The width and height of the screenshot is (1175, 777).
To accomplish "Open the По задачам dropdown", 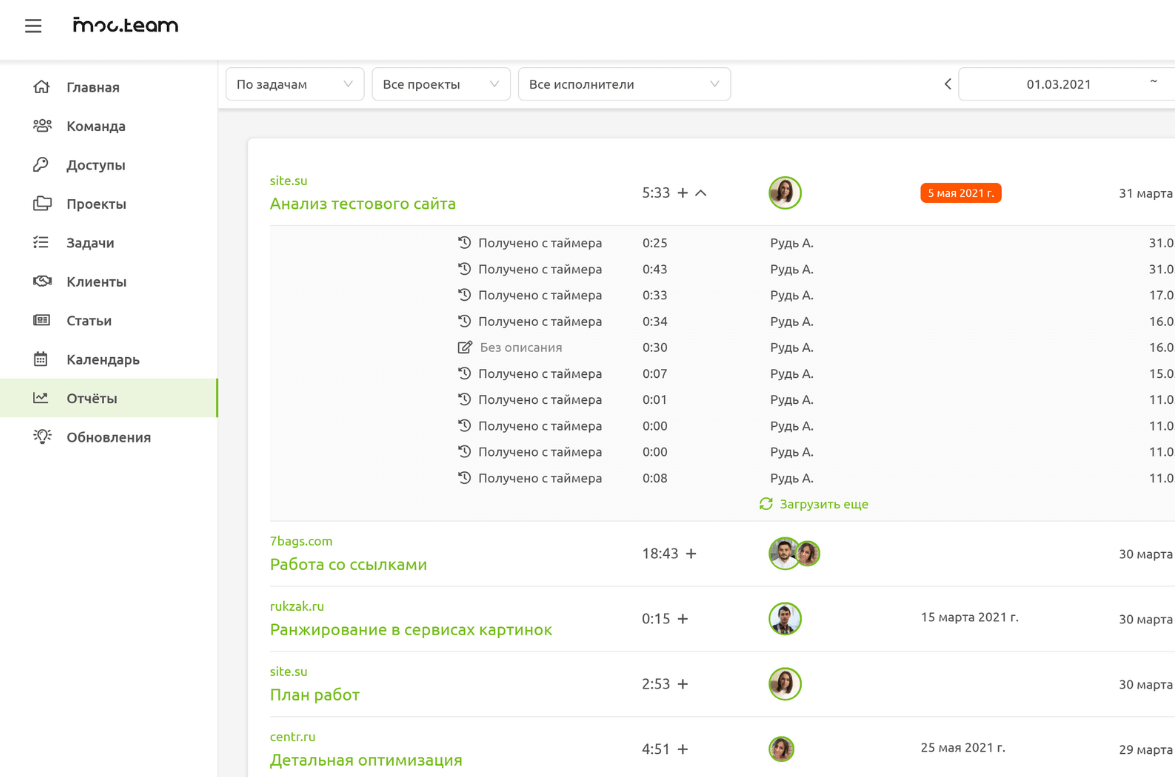I will click(294, 84).
